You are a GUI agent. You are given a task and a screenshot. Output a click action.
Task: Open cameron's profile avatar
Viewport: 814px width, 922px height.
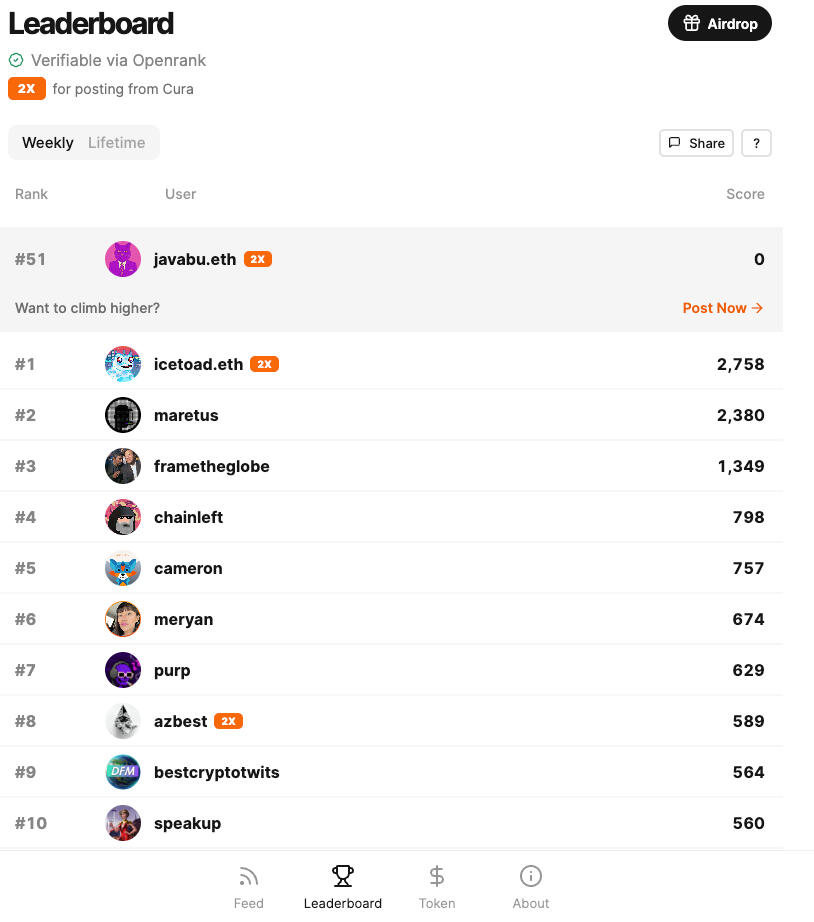123,568
